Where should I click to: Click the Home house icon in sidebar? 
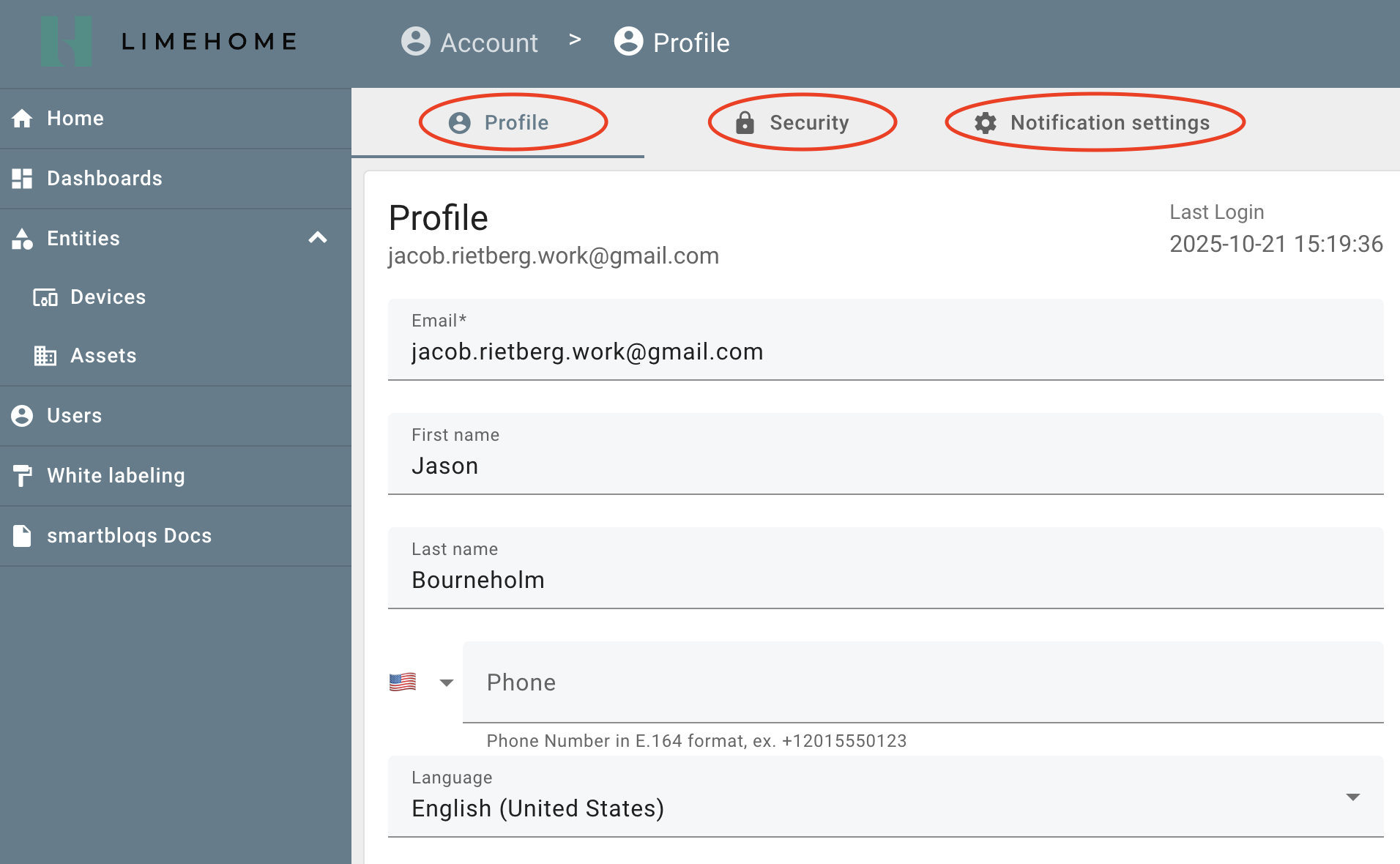[22, 119]
